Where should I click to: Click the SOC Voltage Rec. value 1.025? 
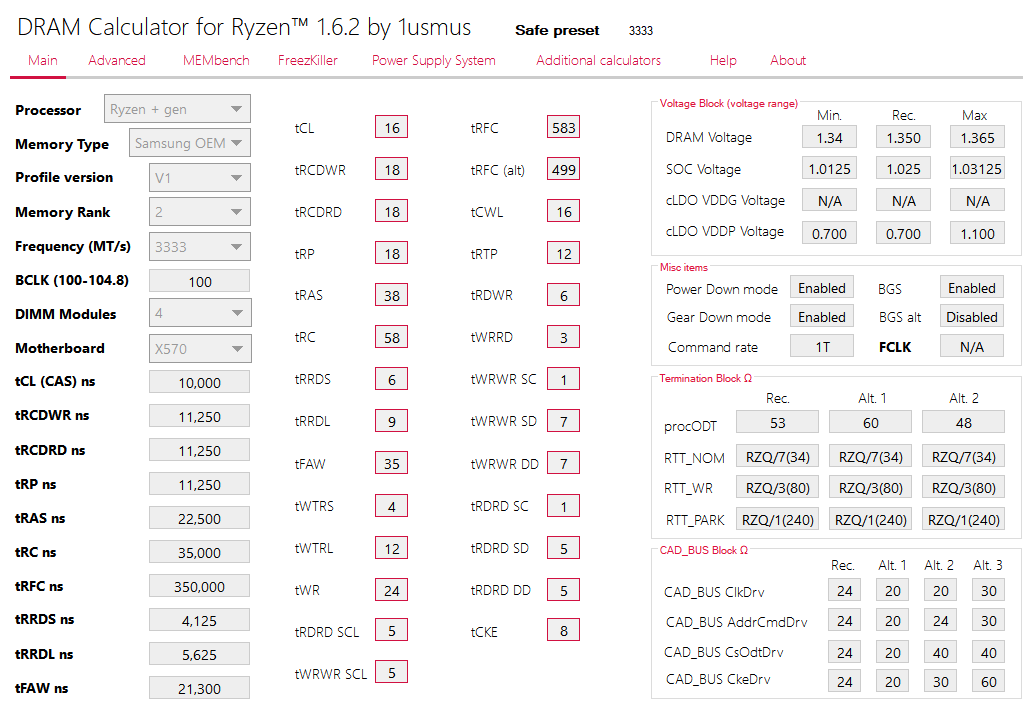click(x=903, y=169)
